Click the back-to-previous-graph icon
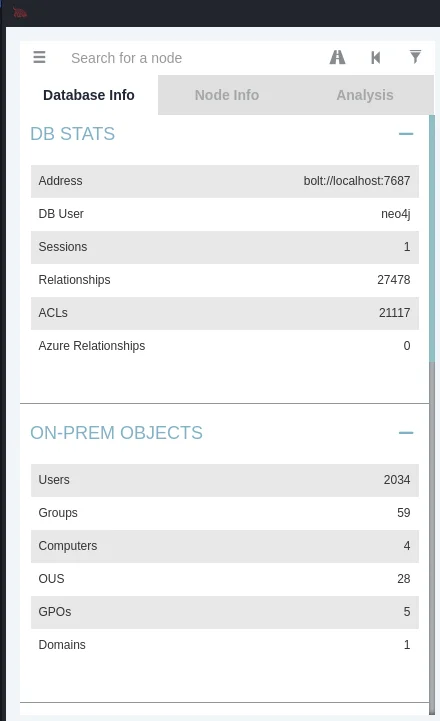 (376, 57)
